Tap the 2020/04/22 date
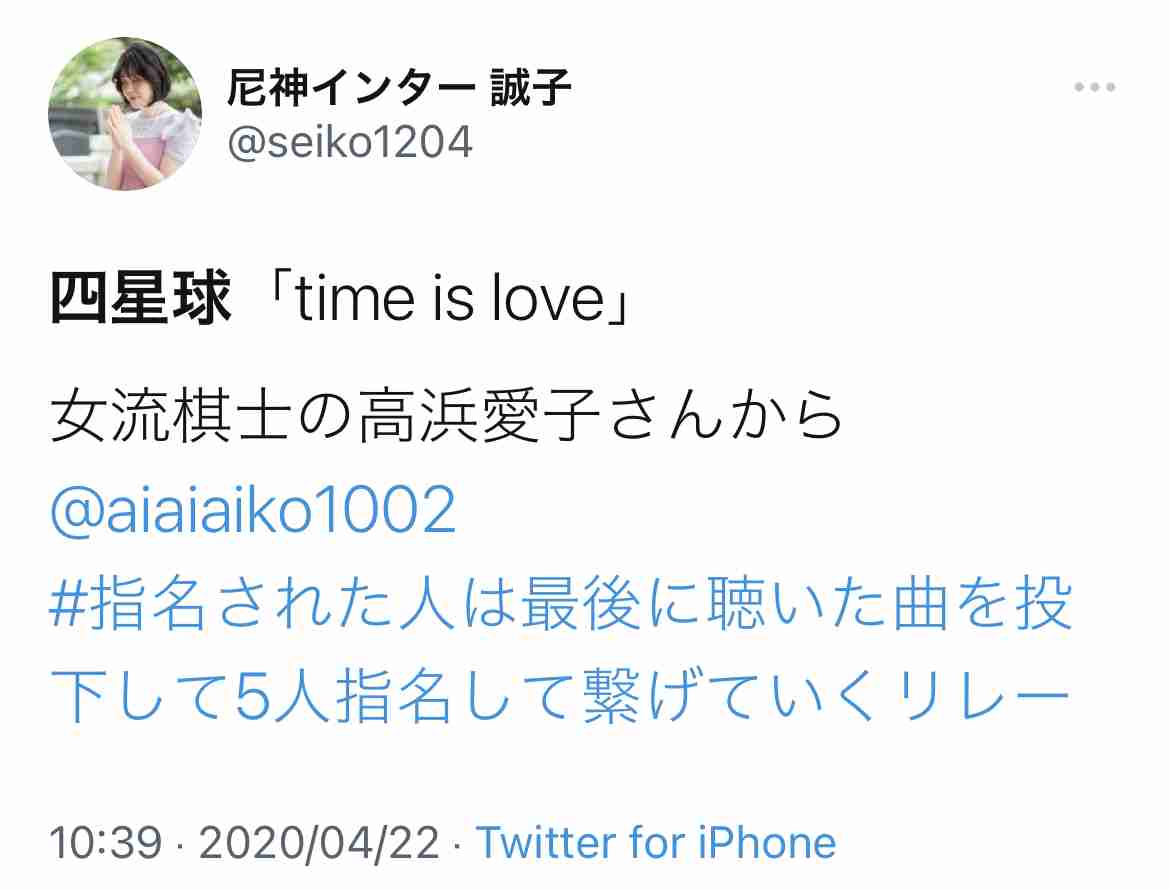The width and height of the screenshot is (1170, 890). tap(319, 843)
